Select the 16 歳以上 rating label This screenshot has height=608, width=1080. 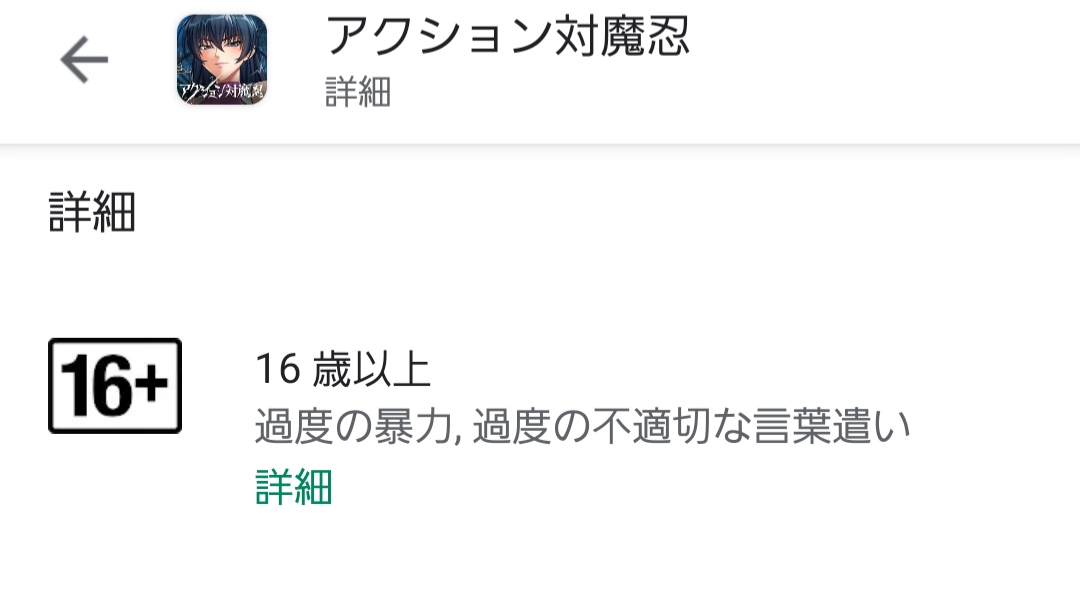343,368
